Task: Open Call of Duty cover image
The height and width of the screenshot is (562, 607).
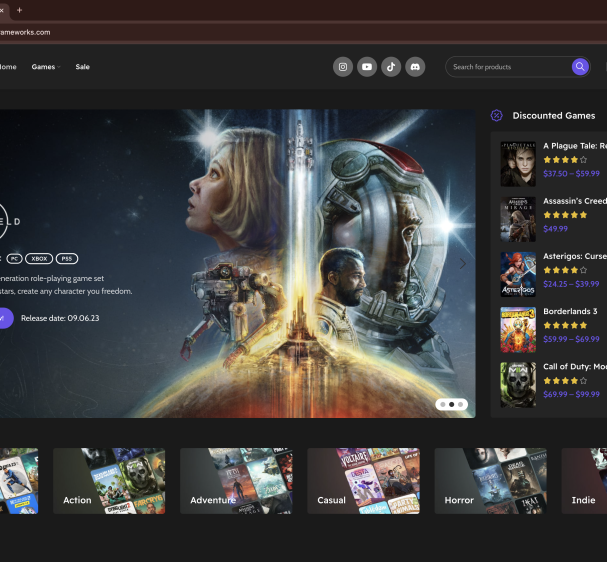Action: [x=518, y=385]
